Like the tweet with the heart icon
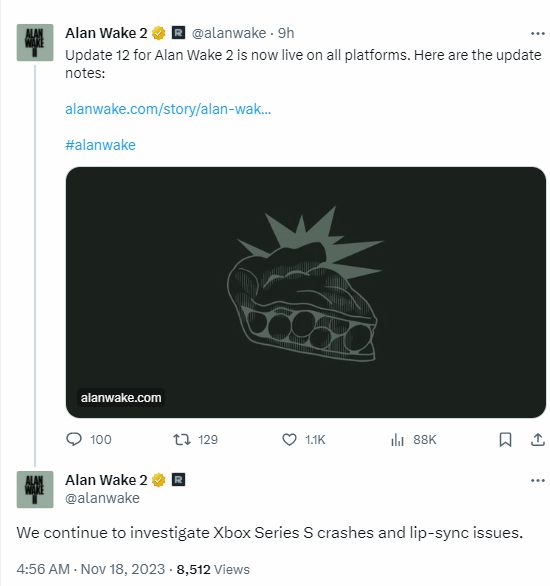 pos(289,440)
